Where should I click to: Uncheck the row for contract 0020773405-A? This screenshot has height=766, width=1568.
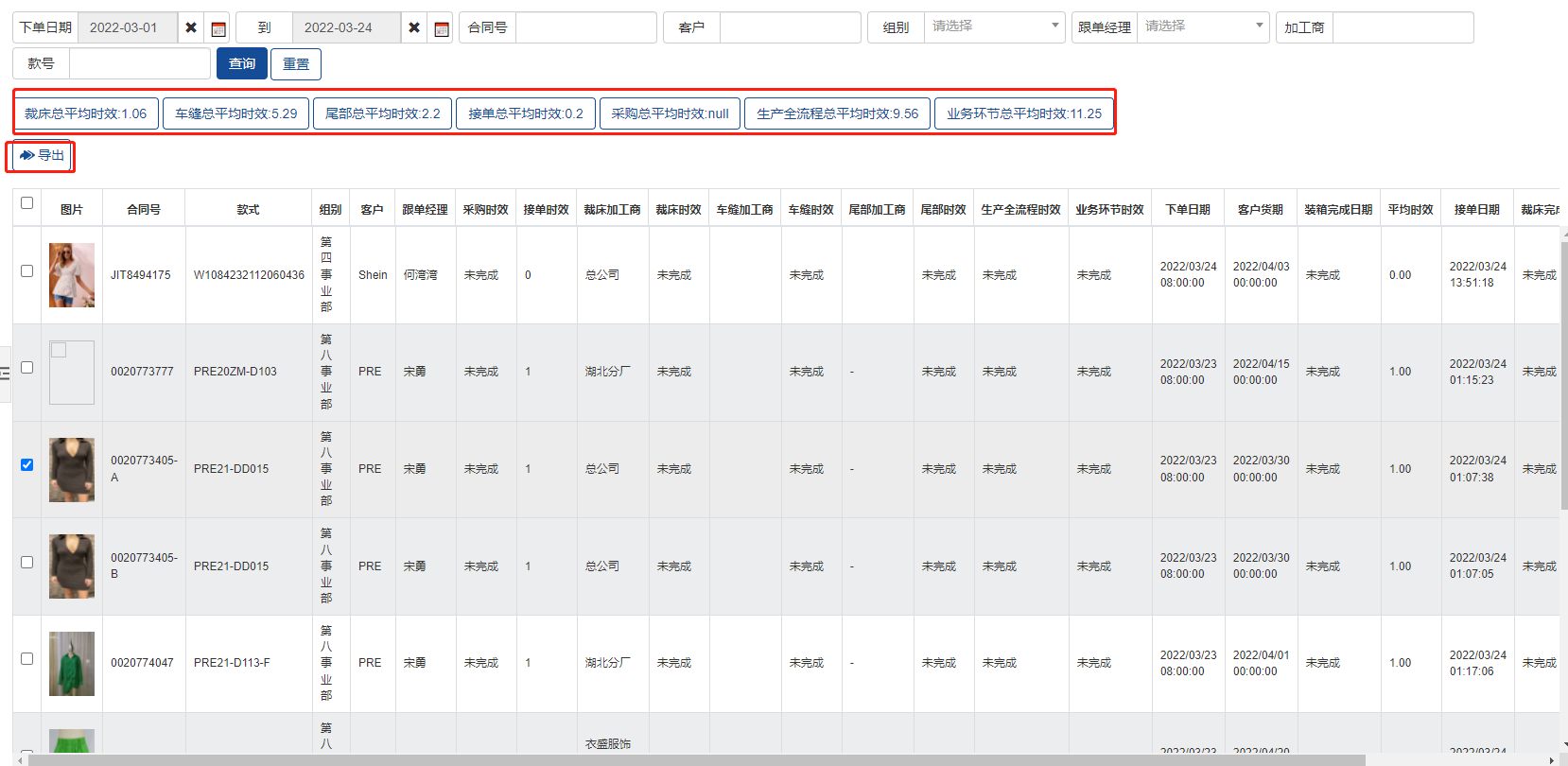pos(26,464)
